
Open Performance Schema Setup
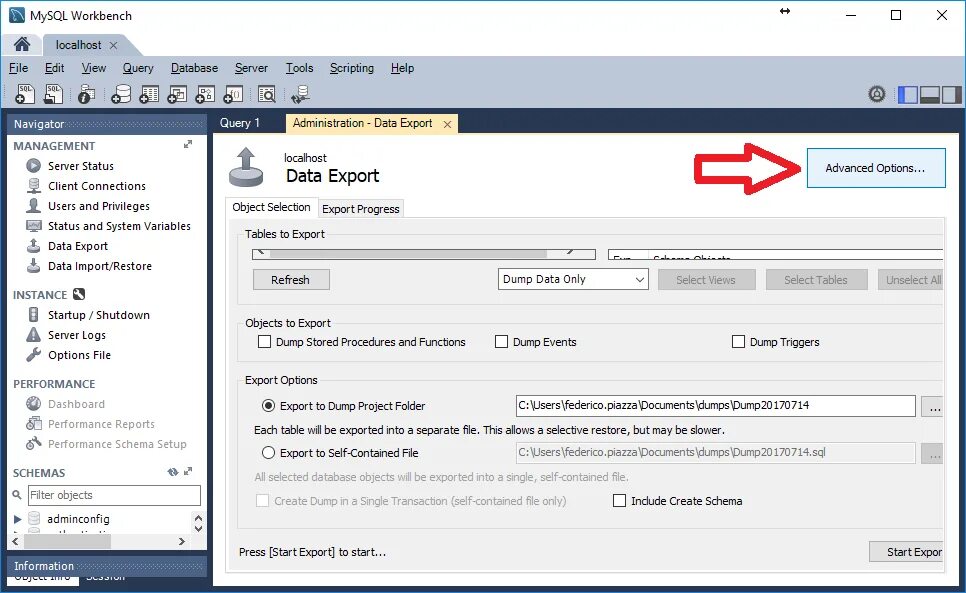point(117,444)
